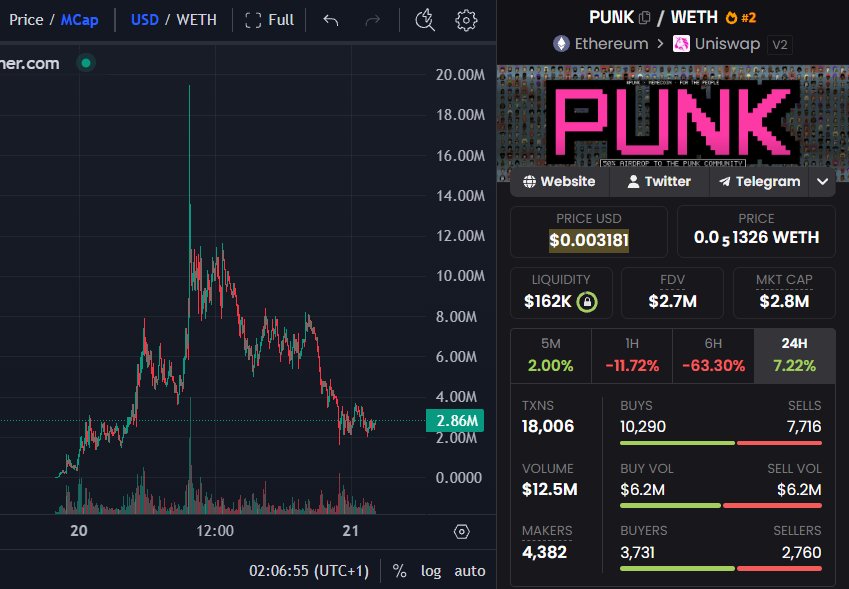The image size is (849, 589).
Task: Open the Telegram link
Action: pos(760,181)
